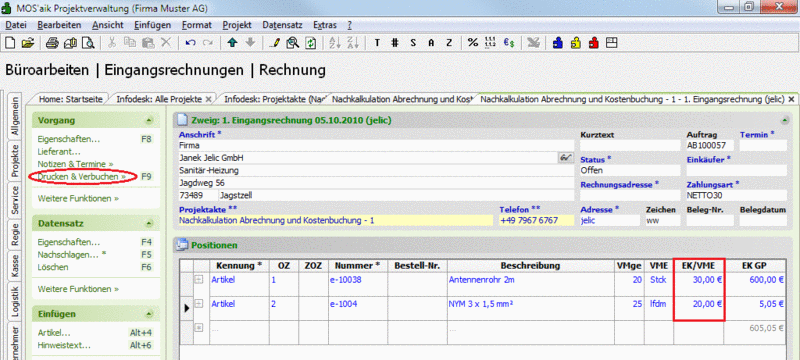Click the euro dollar currency icon

[509, 43]
